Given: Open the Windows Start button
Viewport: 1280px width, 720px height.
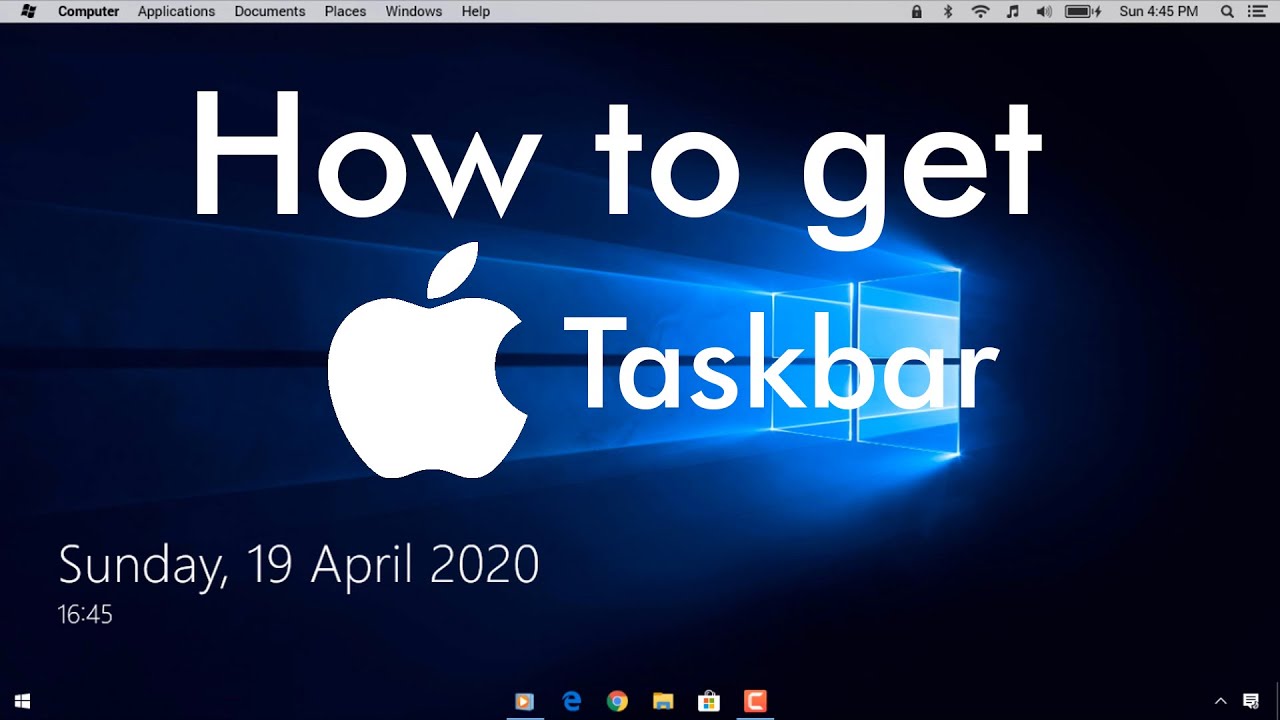Looking at the screenshot, I should click(x=22, y=701).
